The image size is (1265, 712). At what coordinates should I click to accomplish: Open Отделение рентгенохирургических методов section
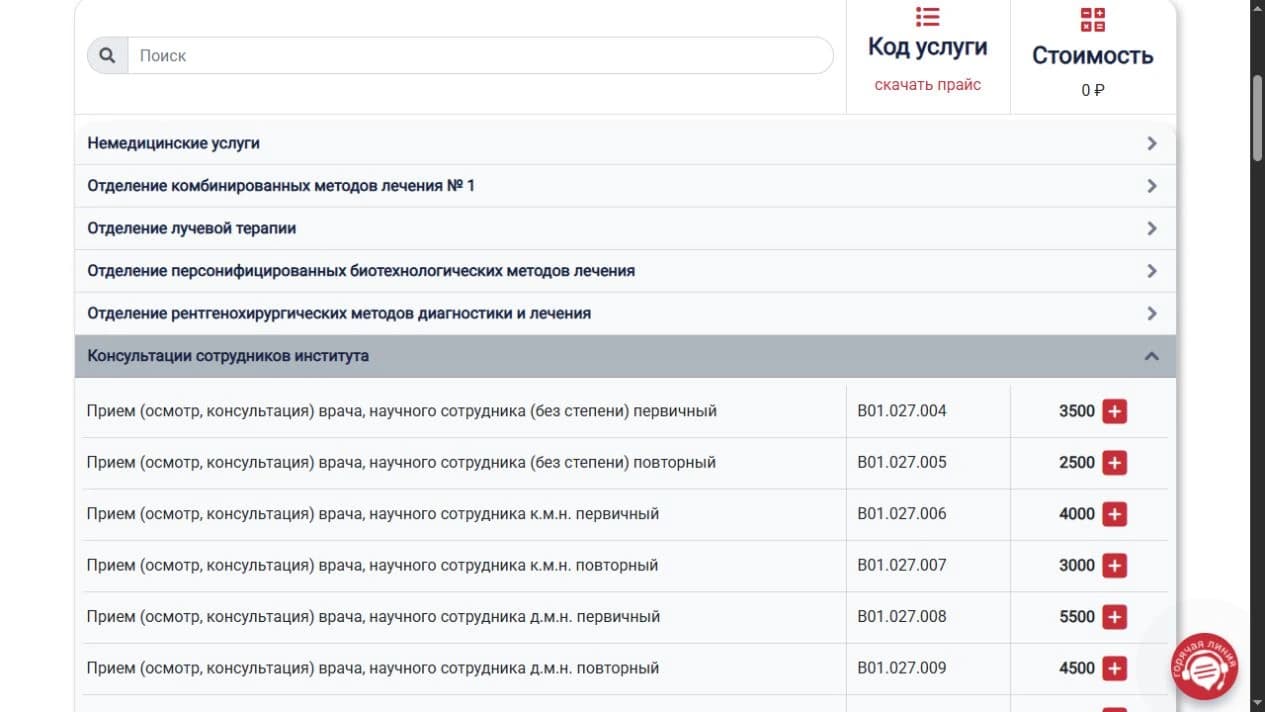click(x=625, y=313)
